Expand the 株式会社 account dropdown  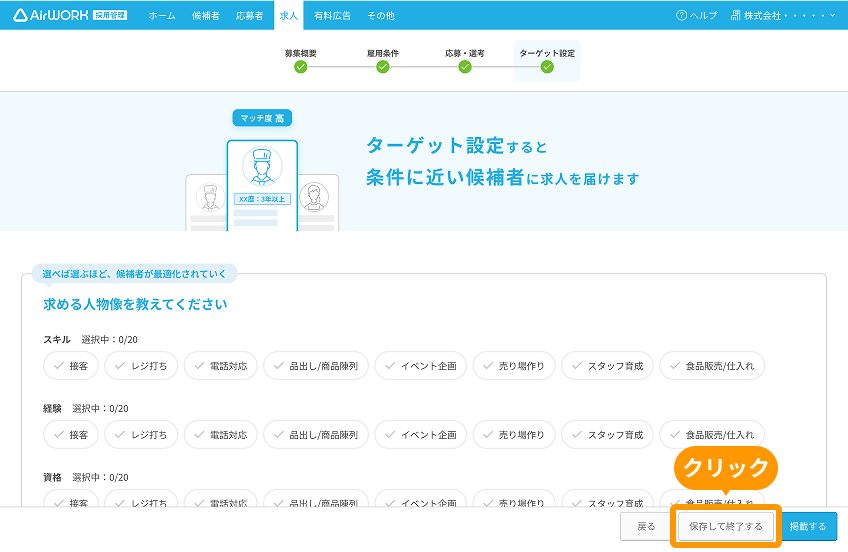783,15
